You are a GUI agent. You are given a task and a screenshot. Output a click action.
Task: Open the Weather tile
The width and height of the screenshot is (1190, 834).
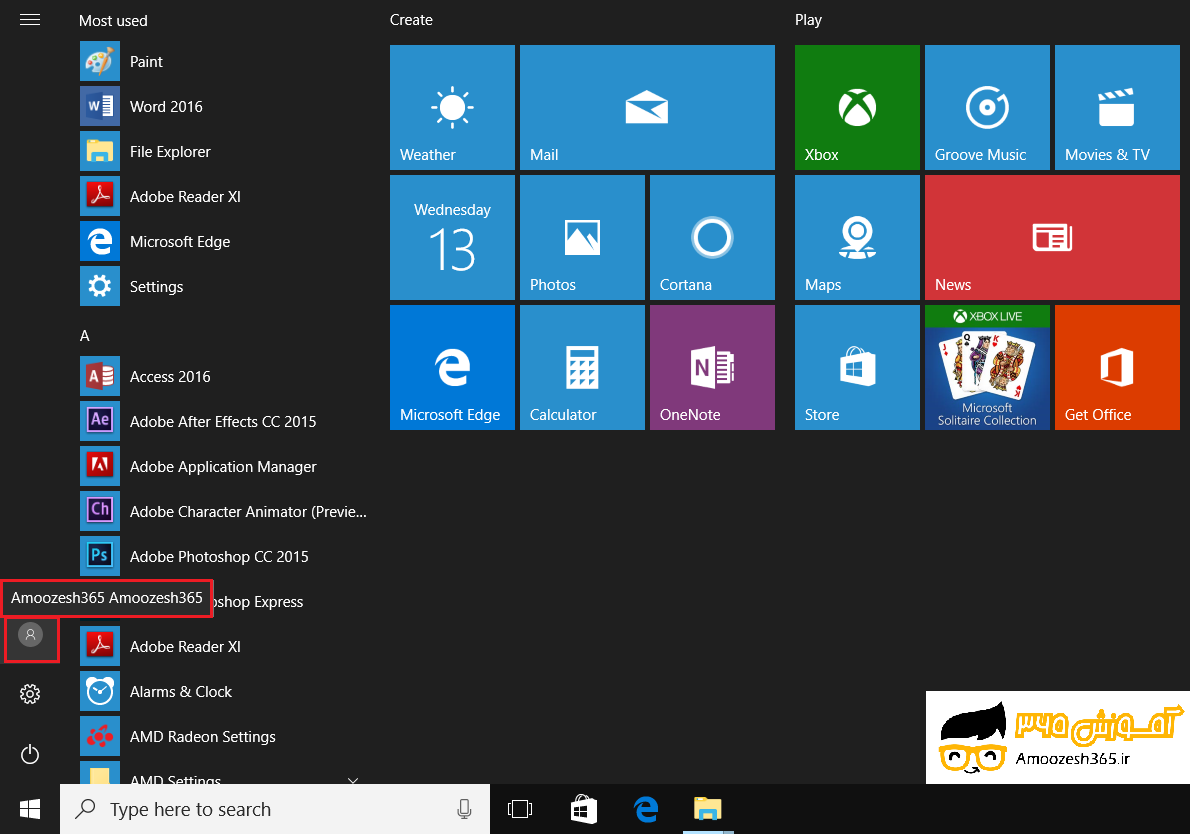point(452,107)
